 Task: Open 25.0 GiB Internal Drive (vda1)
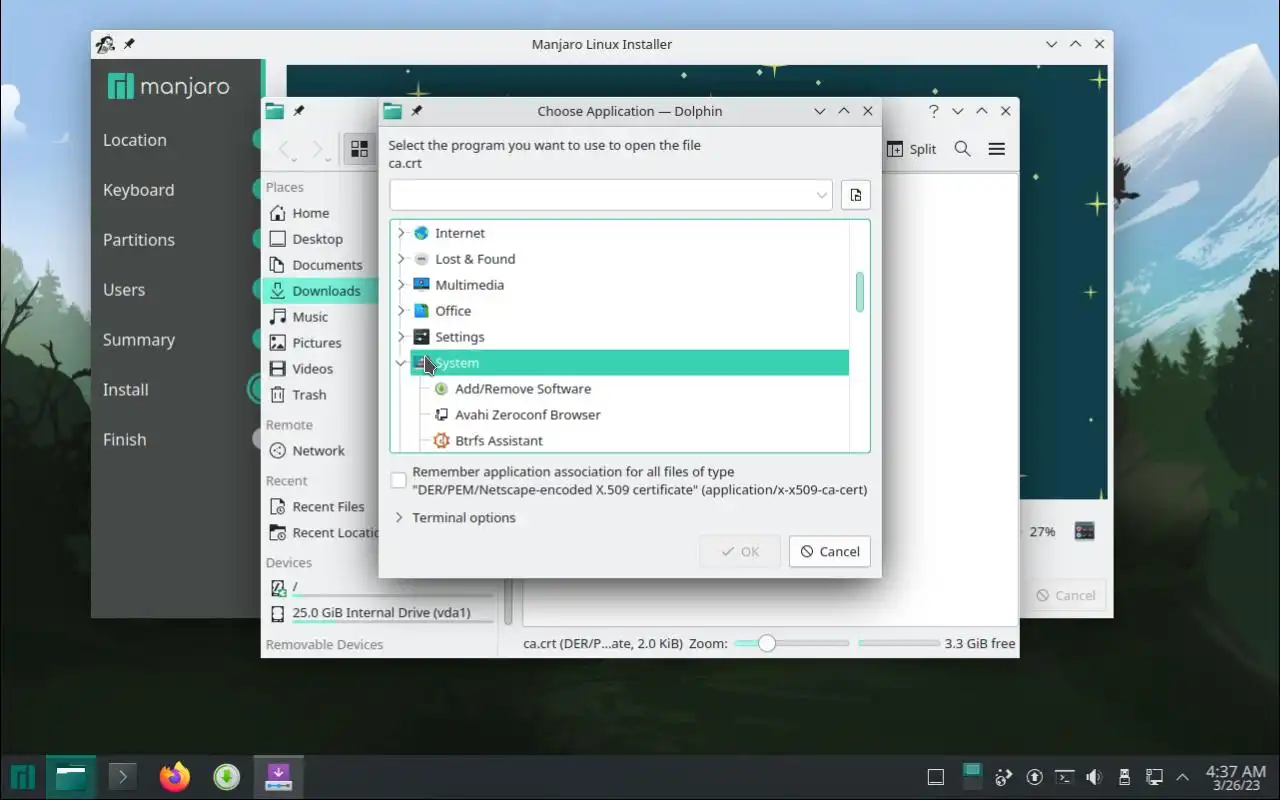380,613
